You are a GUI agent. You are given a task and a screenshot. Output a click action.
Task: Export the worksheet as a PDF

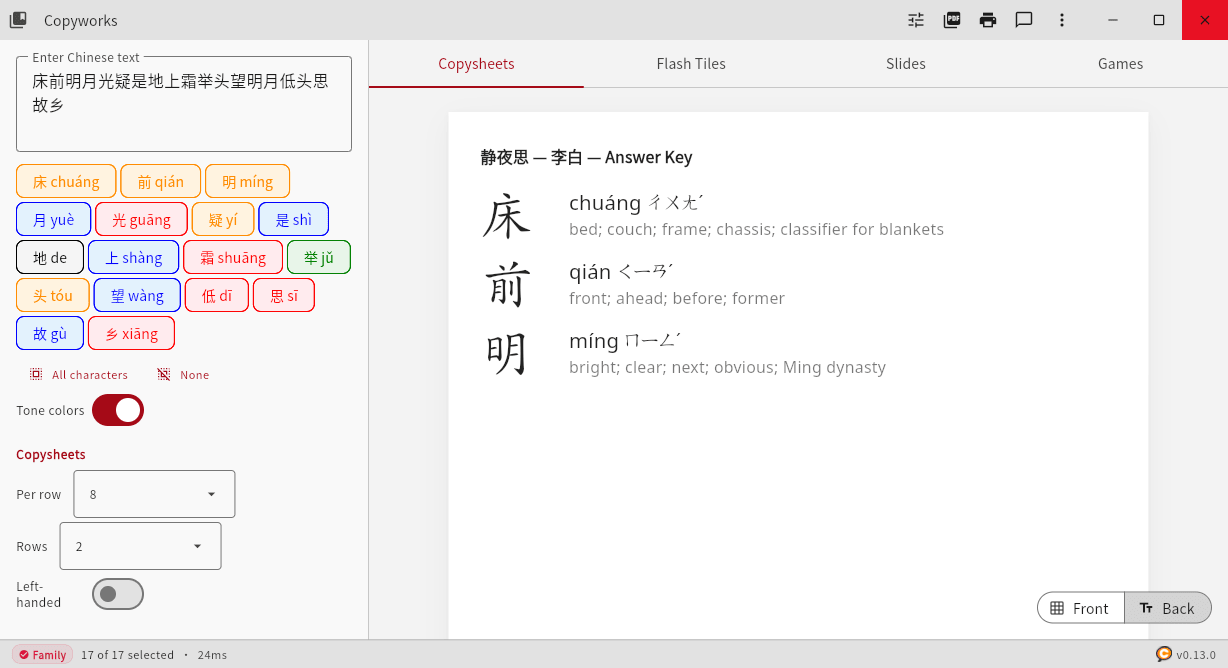pos(951,20)
